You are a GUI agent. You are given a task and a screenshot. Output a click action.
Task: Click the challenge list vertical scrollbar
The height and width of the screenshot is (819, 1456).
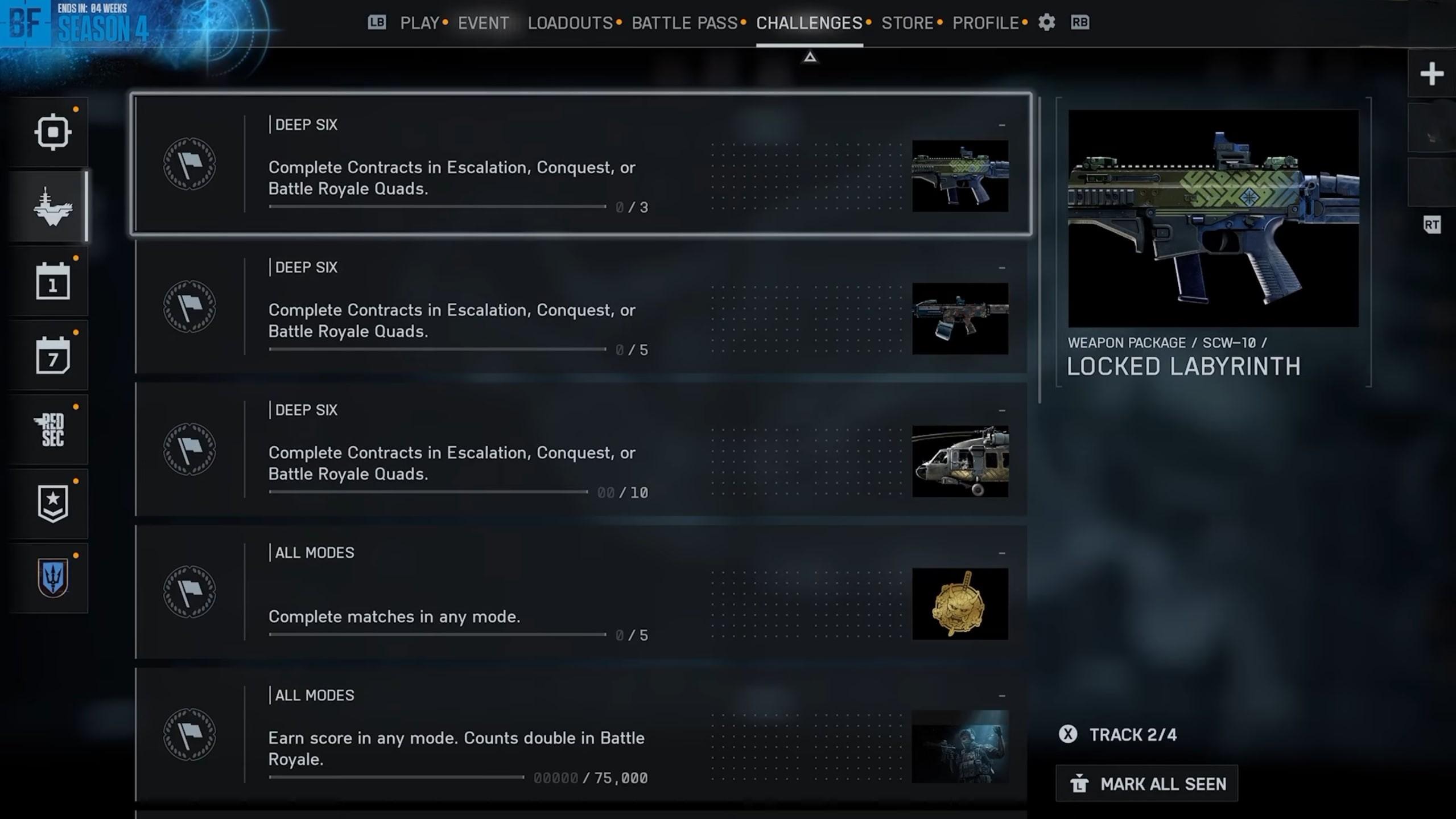click(1040, 250)
